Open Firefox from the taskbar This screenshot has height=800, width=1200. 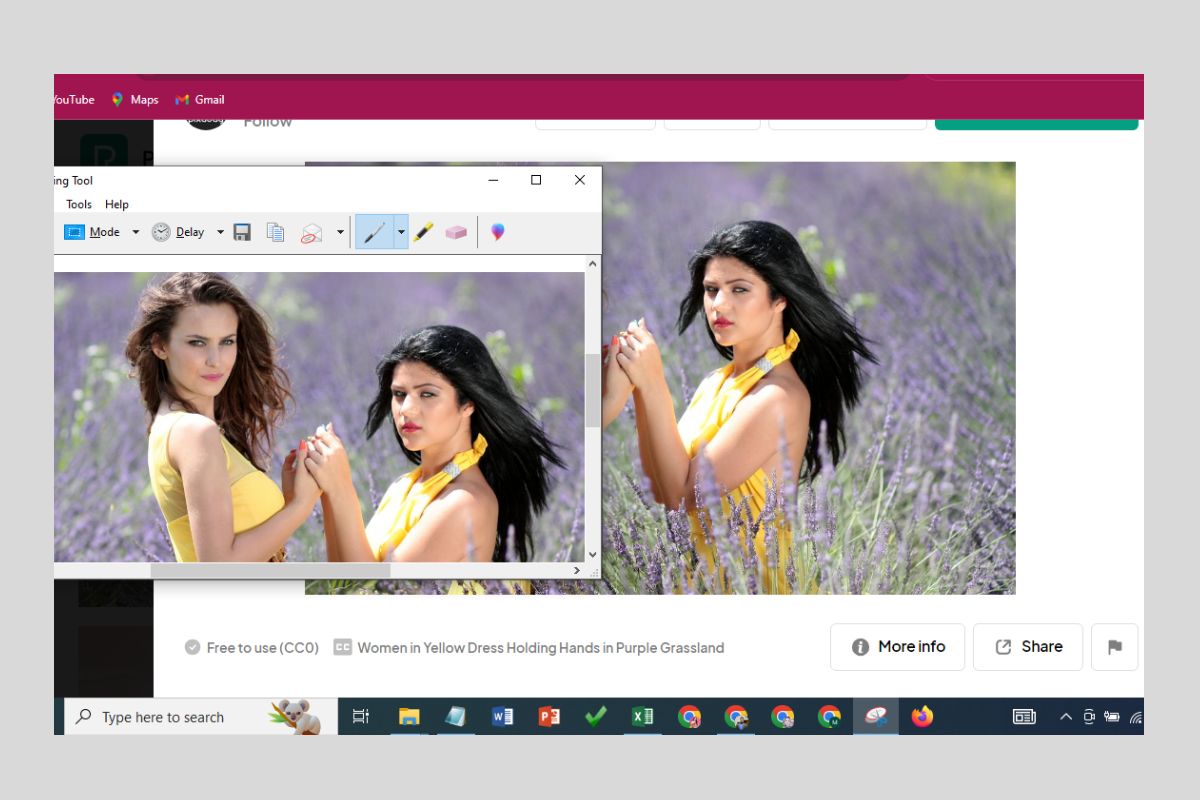coord(922,716)
